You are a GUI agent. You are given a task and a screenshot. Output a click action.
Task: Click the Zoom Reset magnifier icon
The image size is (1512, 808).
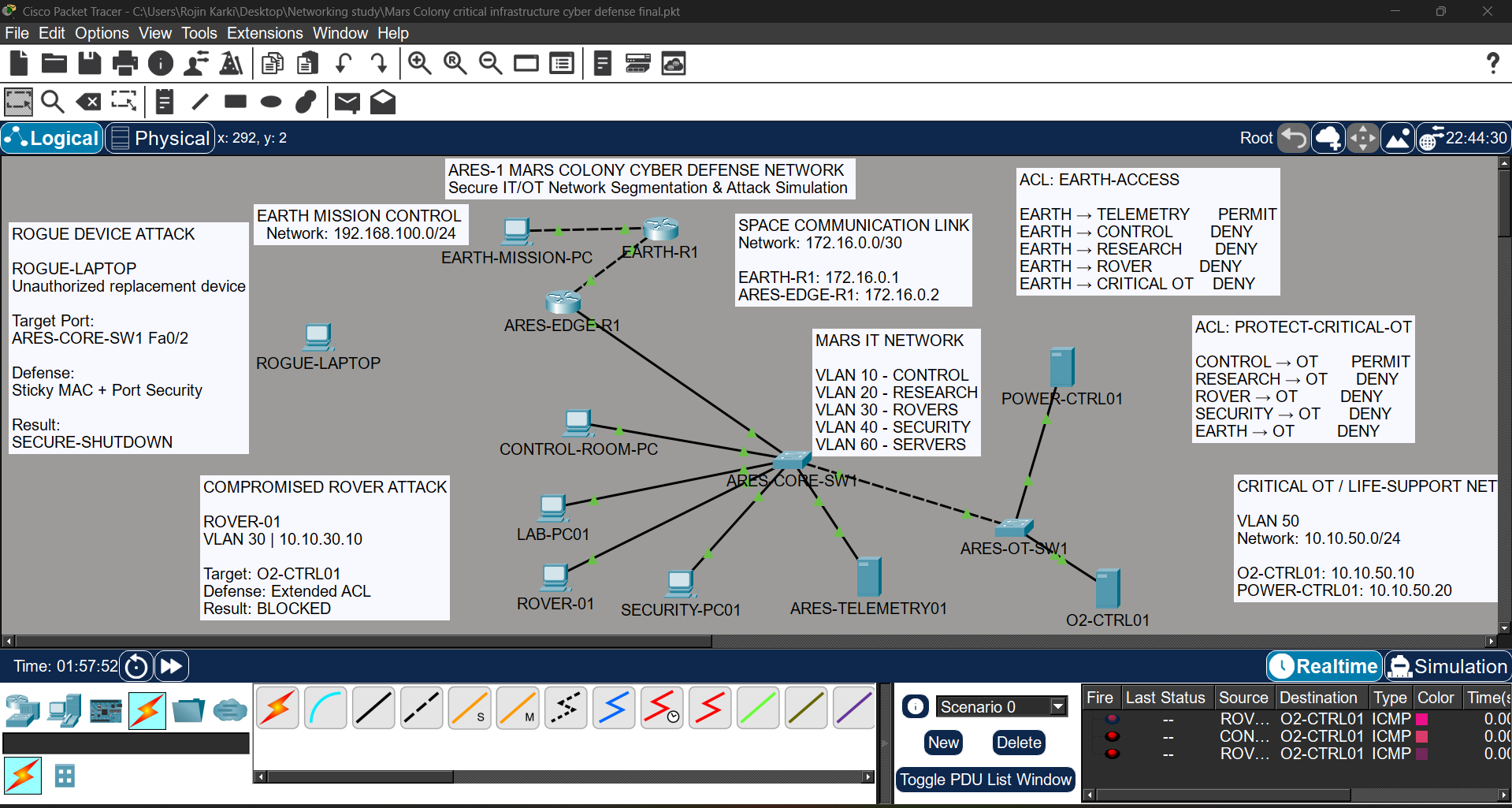coord(455,63)
